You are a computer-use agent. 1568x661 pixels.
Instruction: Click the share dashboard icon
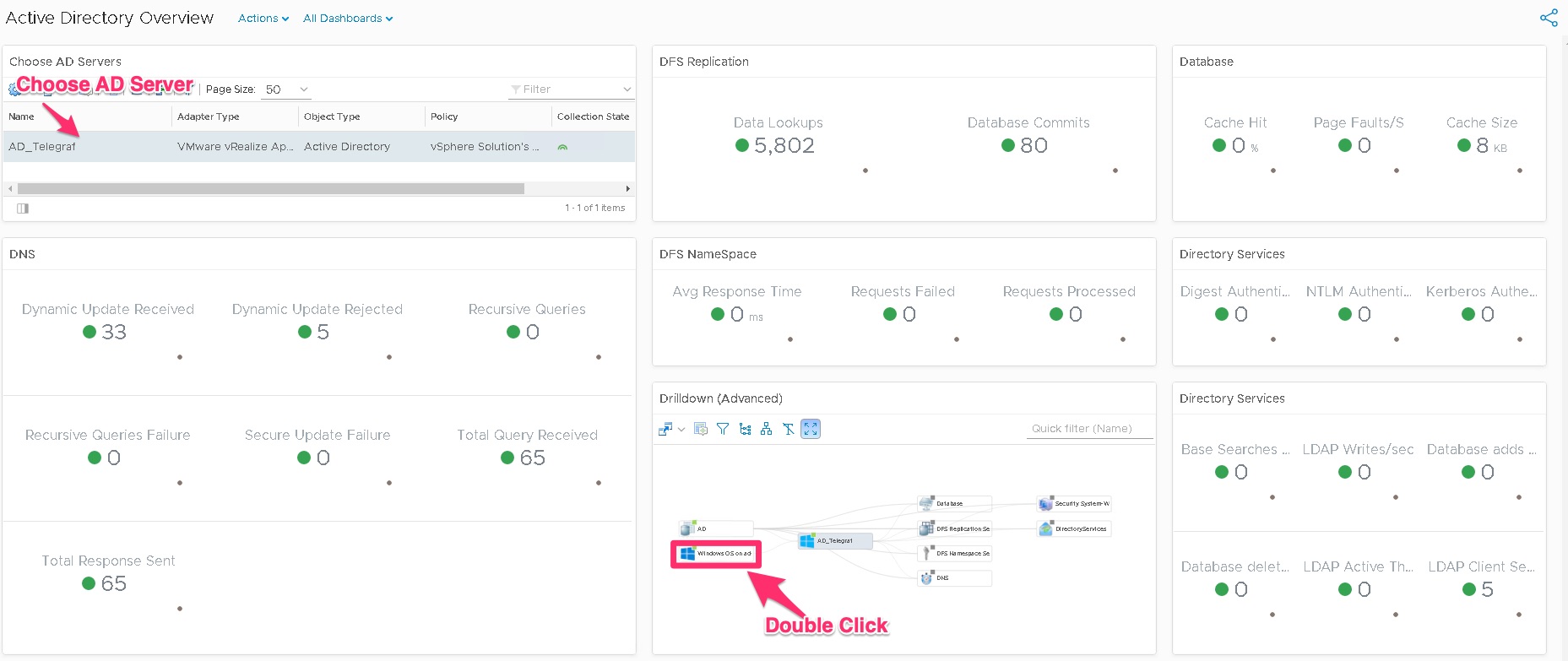click(1549, 18)
